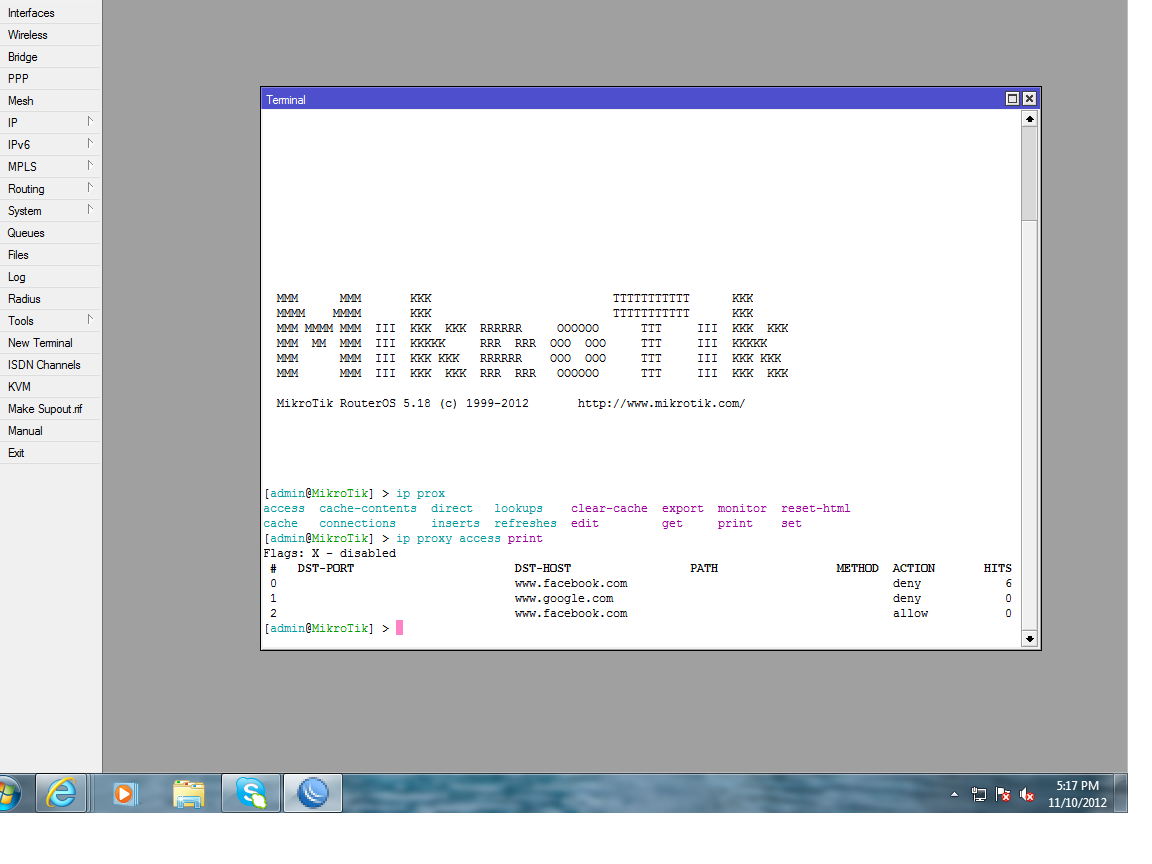Screen dimensions: 1152x864
Task: Open Internet Explorer from the taskbar
Action: tap(61, 793)
